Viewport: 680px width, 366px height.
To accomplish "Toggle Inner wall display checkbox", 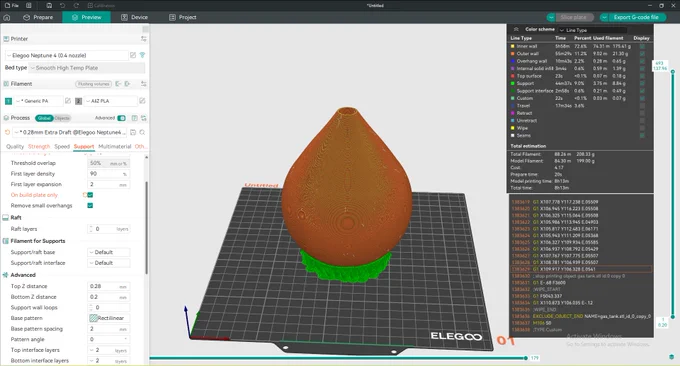I will point(642,46).
